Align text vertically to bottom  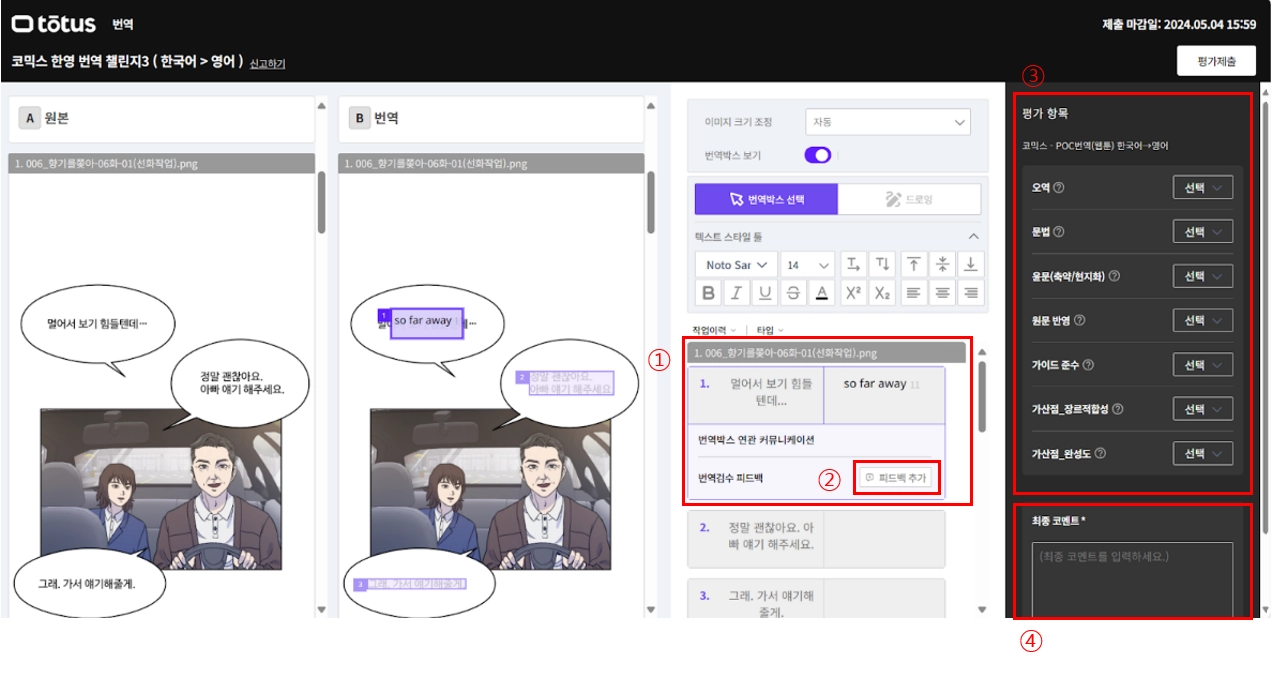point(970,264)
